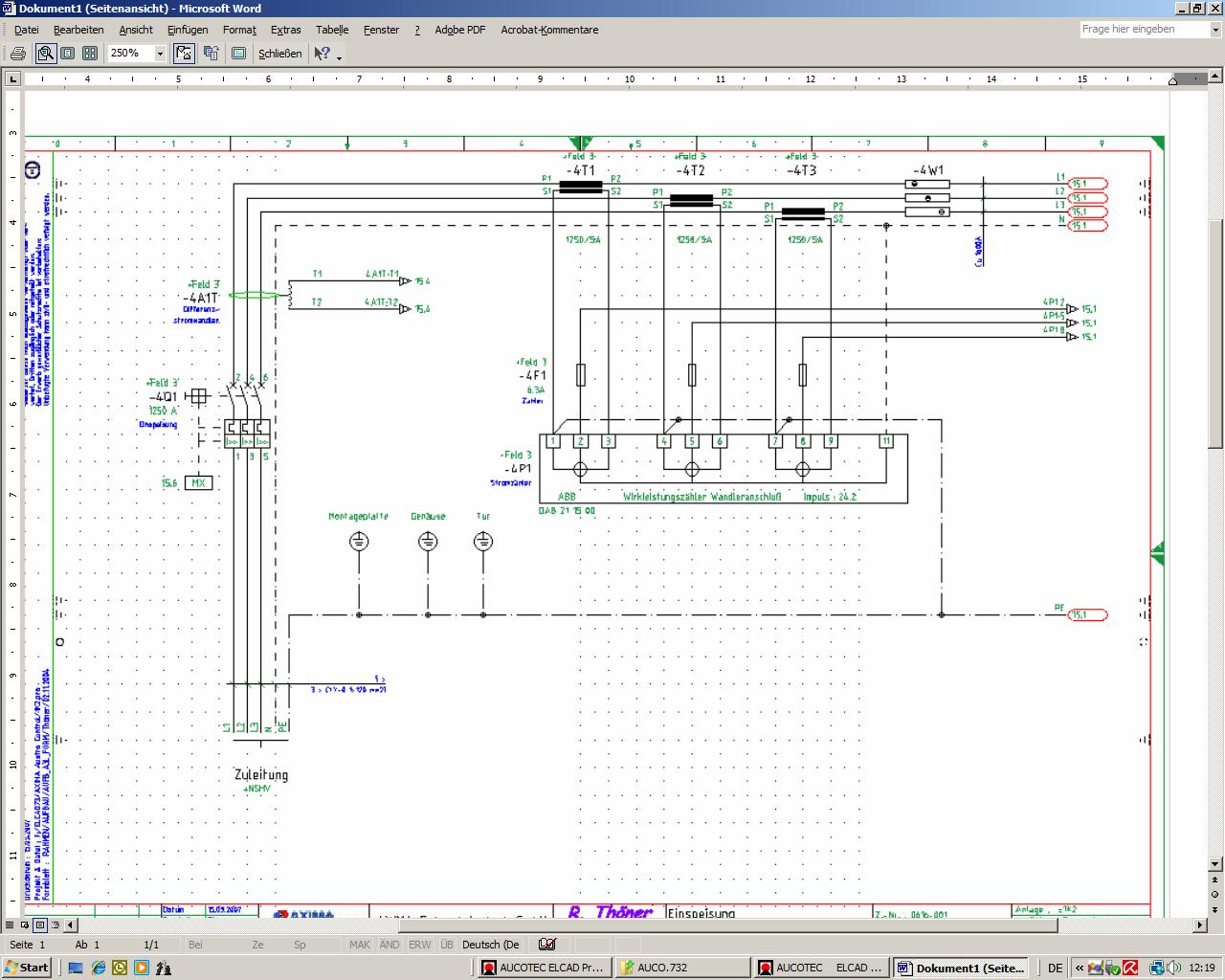Click horizontal scrollbar left arrow
Image resolution: width=1225 pixels, height=980 pixels.
[x=71, y=925]
